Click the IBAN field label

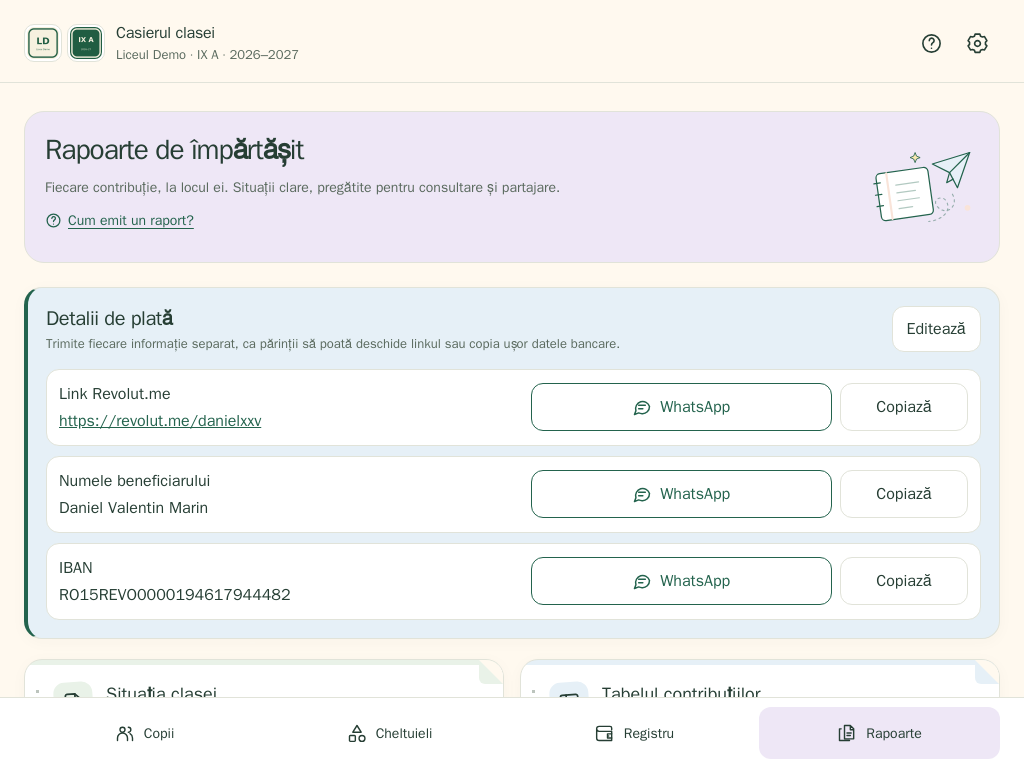click(76, 568)
